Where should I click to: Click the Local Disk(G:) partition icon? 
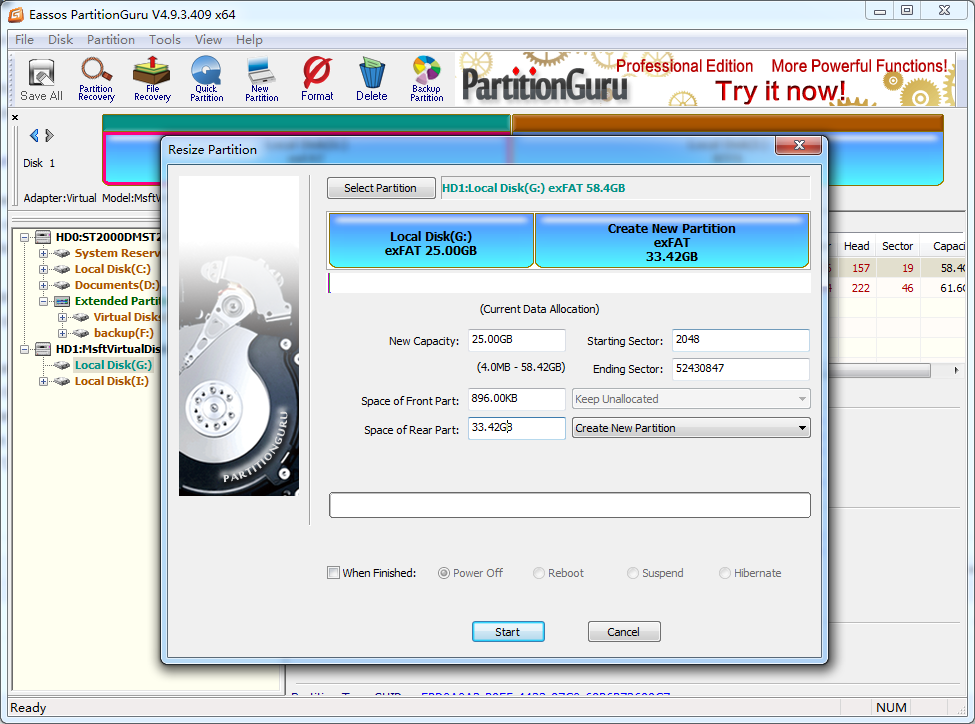tap(61, 365)
